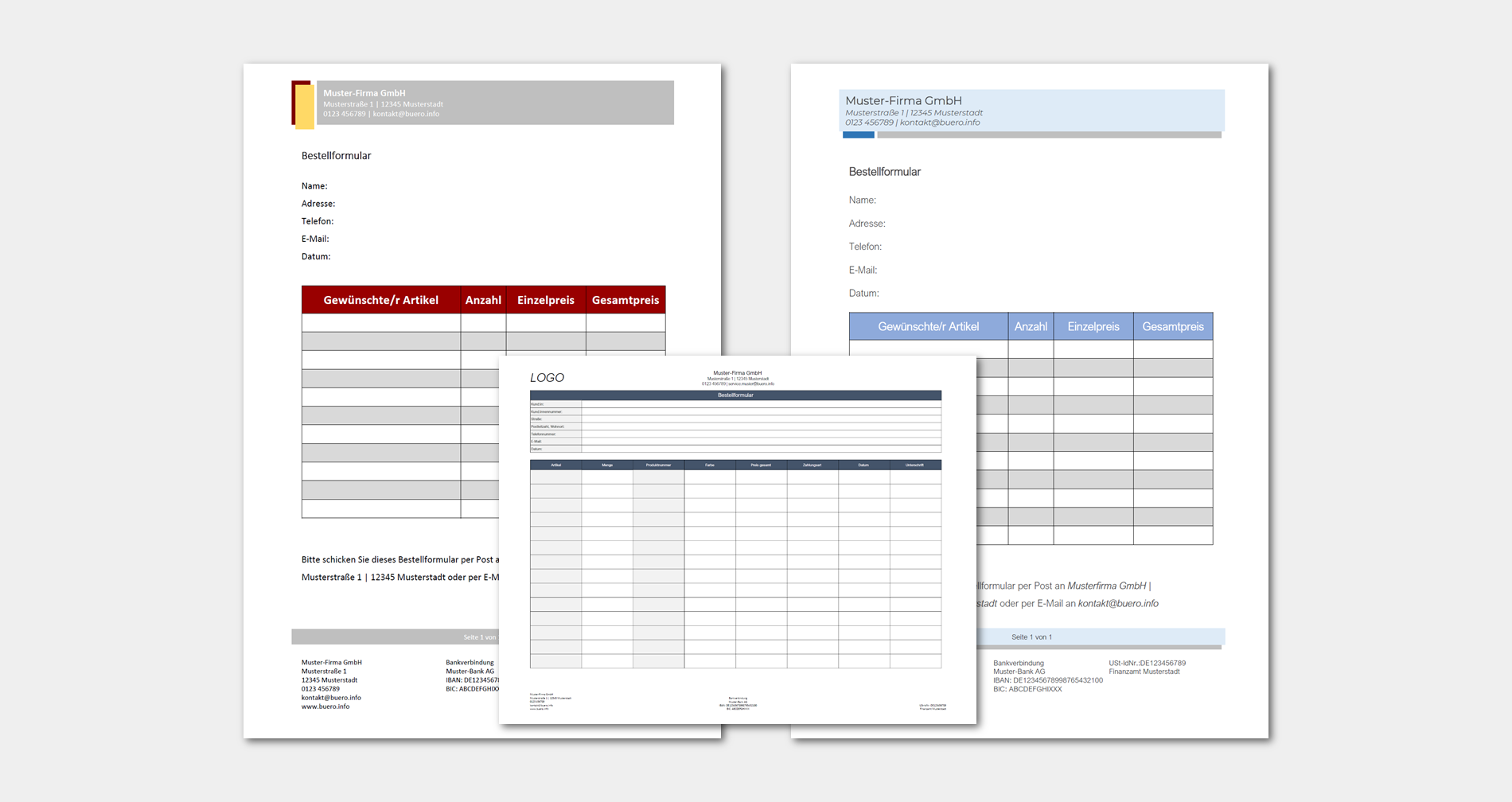Viewport: 1512px width, 802px height.
Task: Click red 'Anzahl' table header
Action: (483, 300)
